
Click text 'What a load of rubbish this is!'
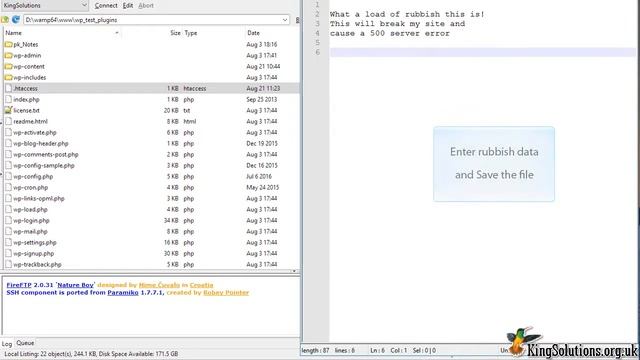click(x=407, y=14)
